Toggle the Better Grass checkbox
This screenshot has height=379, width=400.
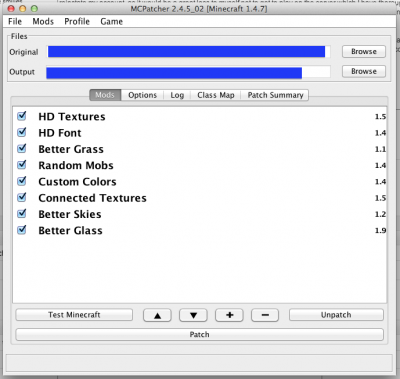tap(22, 148)
